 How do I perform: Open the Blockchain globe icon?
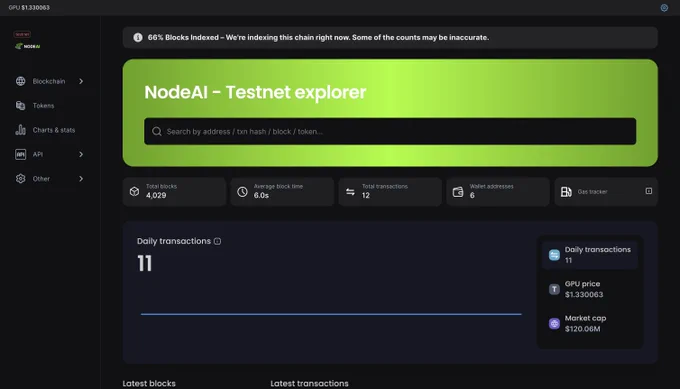[x=20, y=81]
